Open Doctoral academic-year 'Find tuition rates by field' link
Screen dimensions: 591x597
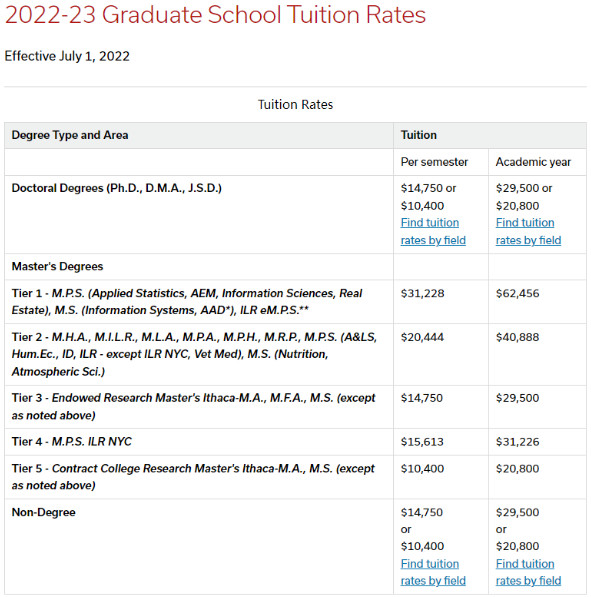pyautogui.click(x=528, y=231)
